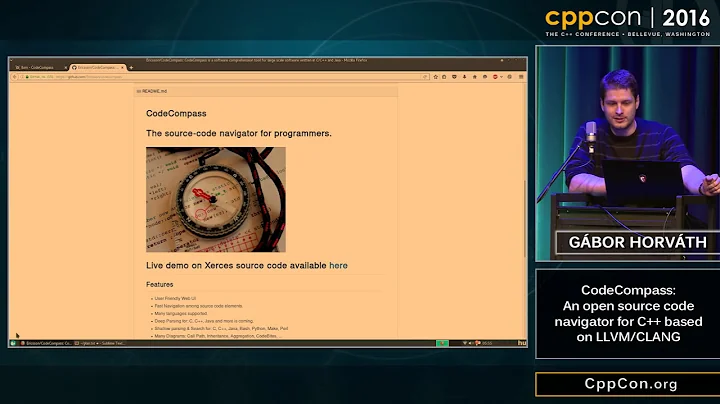
Task: Click the page vertical scrollbar
Action: pos(525,218)
